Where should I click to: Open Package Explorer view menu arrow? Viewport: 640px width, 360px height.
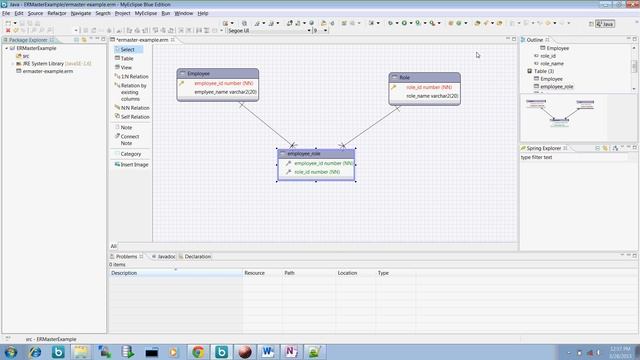click(91, 39)
